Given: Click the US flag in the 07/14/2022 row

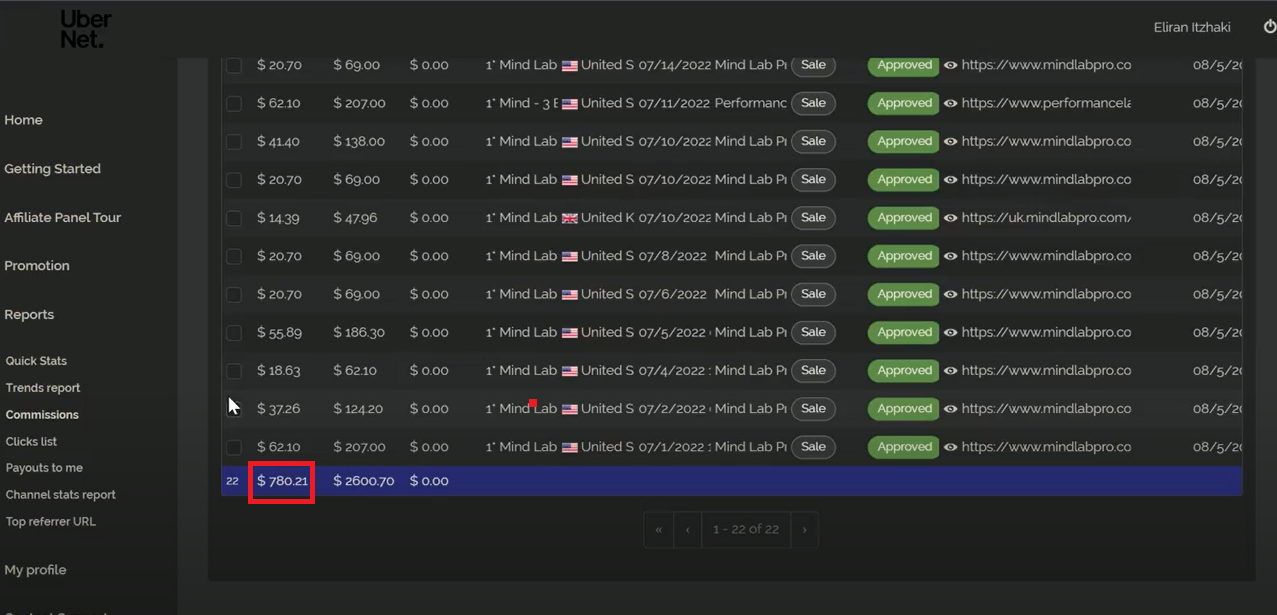Looking at the screenshot, I should [x=570, y=65].
